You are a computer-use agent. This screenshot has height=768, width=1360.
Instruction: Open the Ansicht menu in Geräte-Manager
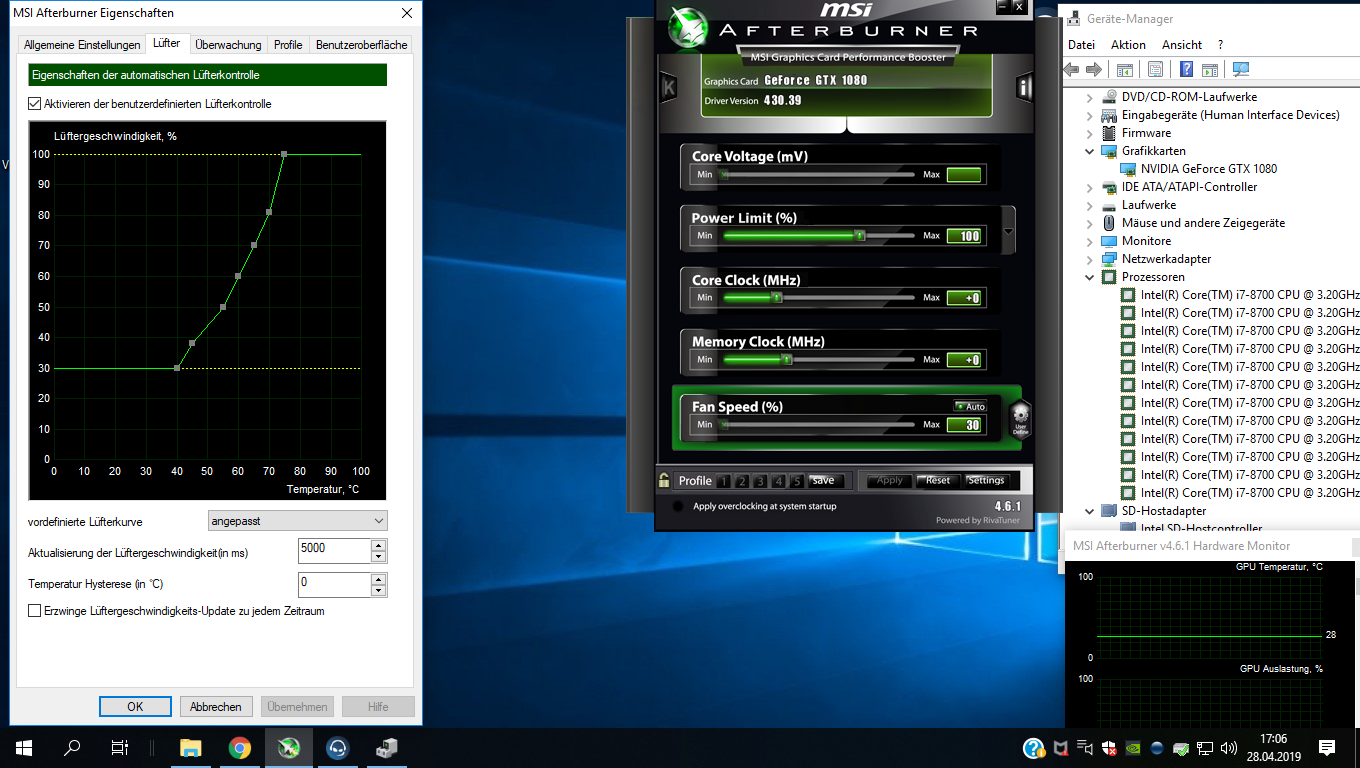click(x=1182, y=45)
